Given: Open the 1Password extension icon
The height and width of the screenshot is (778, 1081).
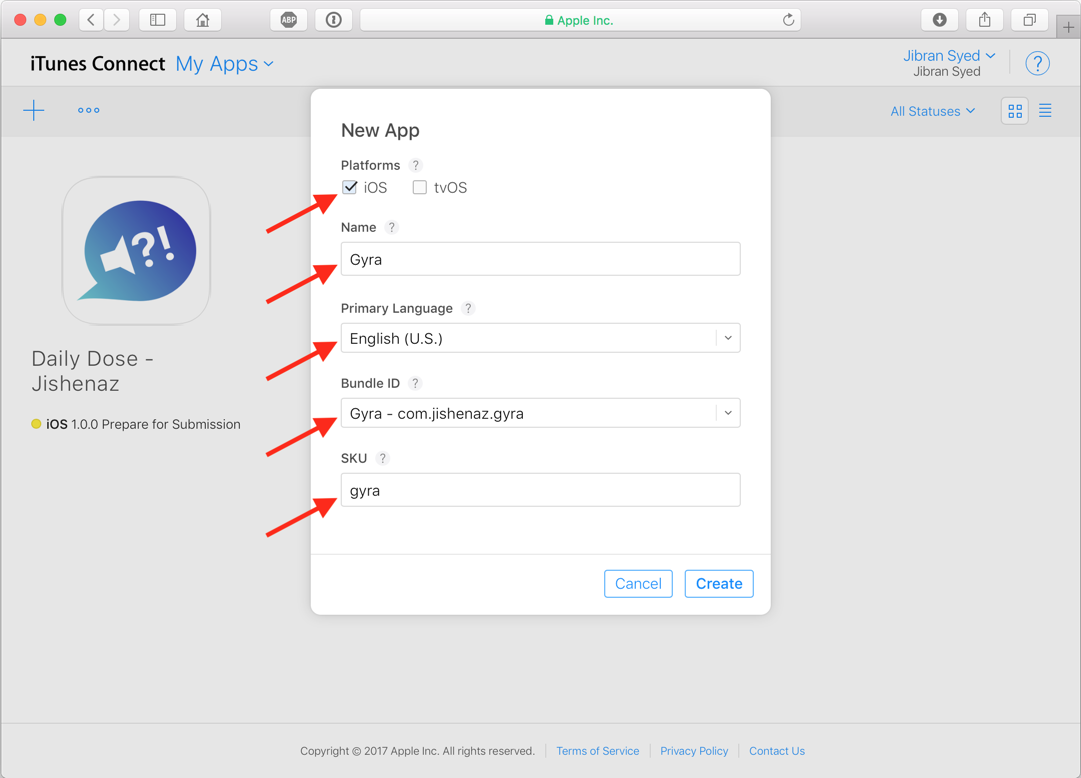Looking at the screenshot, I should (x=334, y=20).
